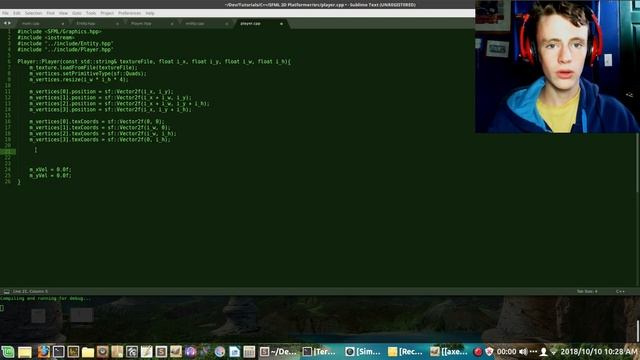Click the Player::Player constructor line

tap(154, 62)
